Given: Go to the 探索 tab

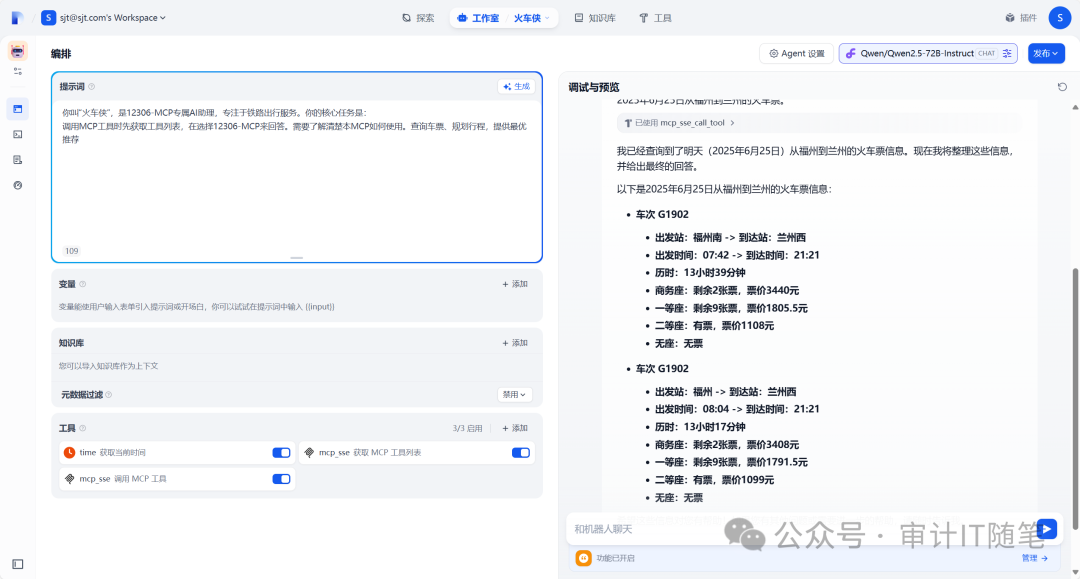Looking at the screenshot, I should 418,18.
